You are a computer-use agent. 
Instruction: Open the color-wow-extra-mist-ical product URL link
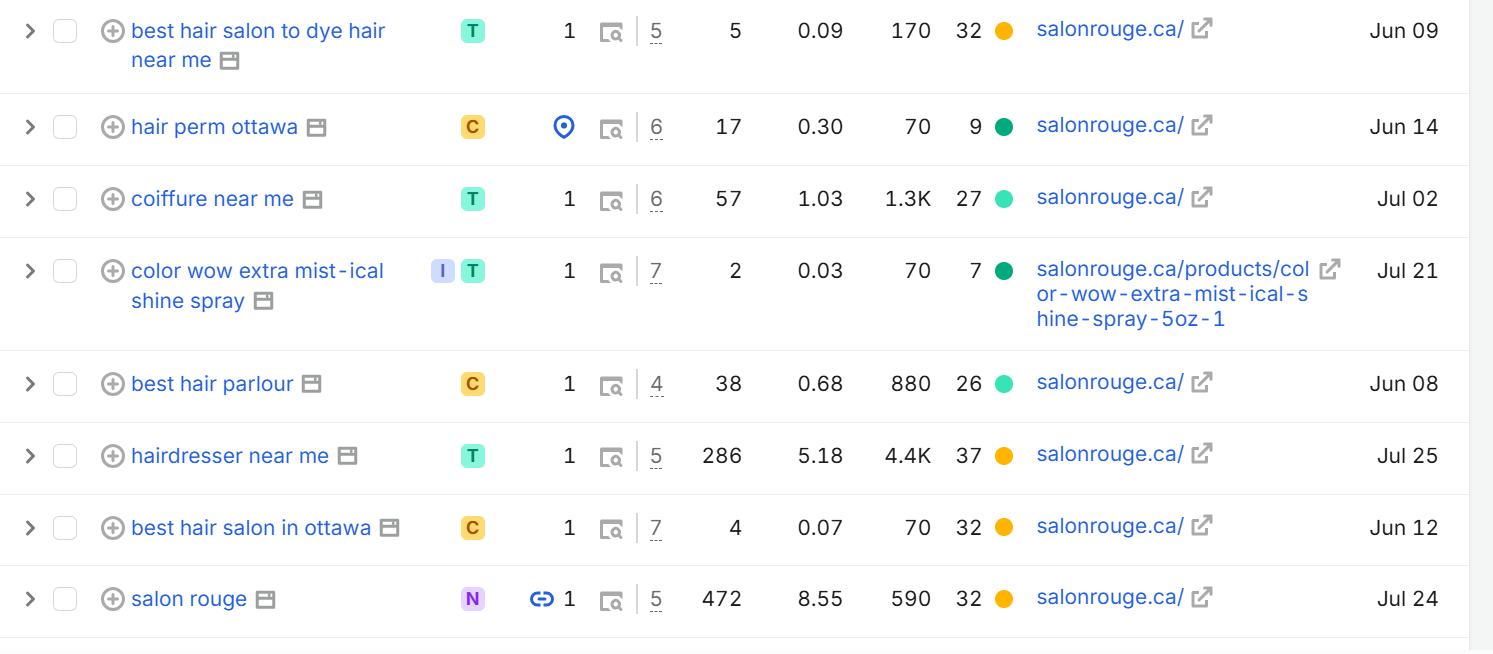(1173, 295)
